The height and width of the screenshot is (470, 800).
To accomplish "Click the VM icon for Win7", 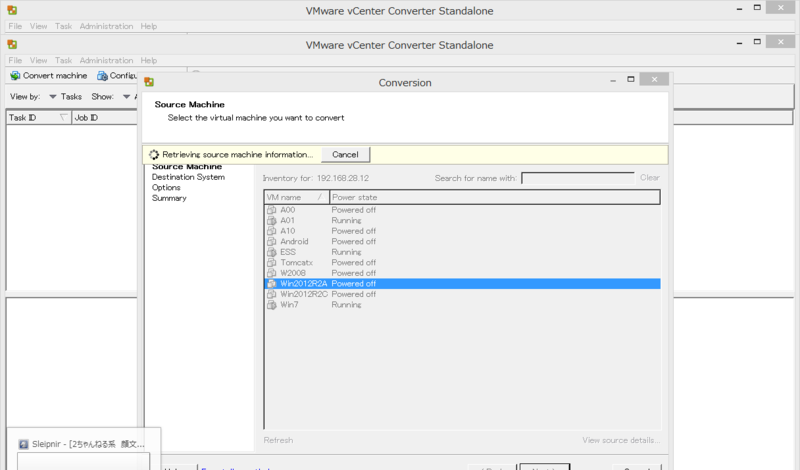I will tap(271, 305).
